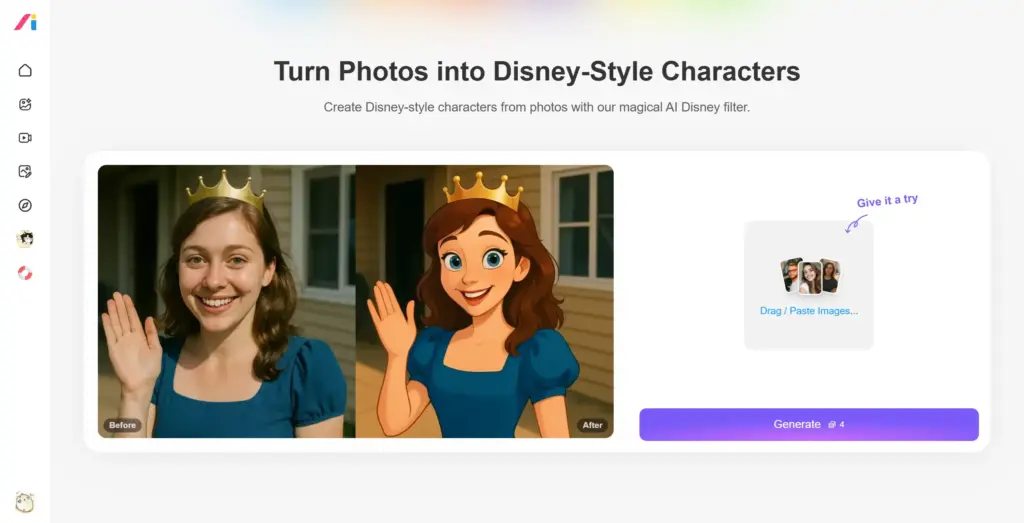Viewport: 1024px width, 523px height.
Task: Open the cartoon character avatar sidebar icon
Action: tap(25, 239)
